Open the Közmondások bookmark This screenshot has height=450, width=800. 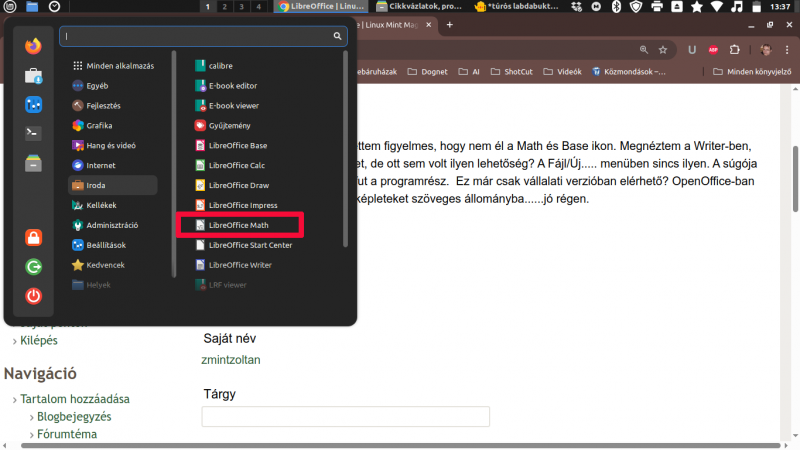point(629,72)
